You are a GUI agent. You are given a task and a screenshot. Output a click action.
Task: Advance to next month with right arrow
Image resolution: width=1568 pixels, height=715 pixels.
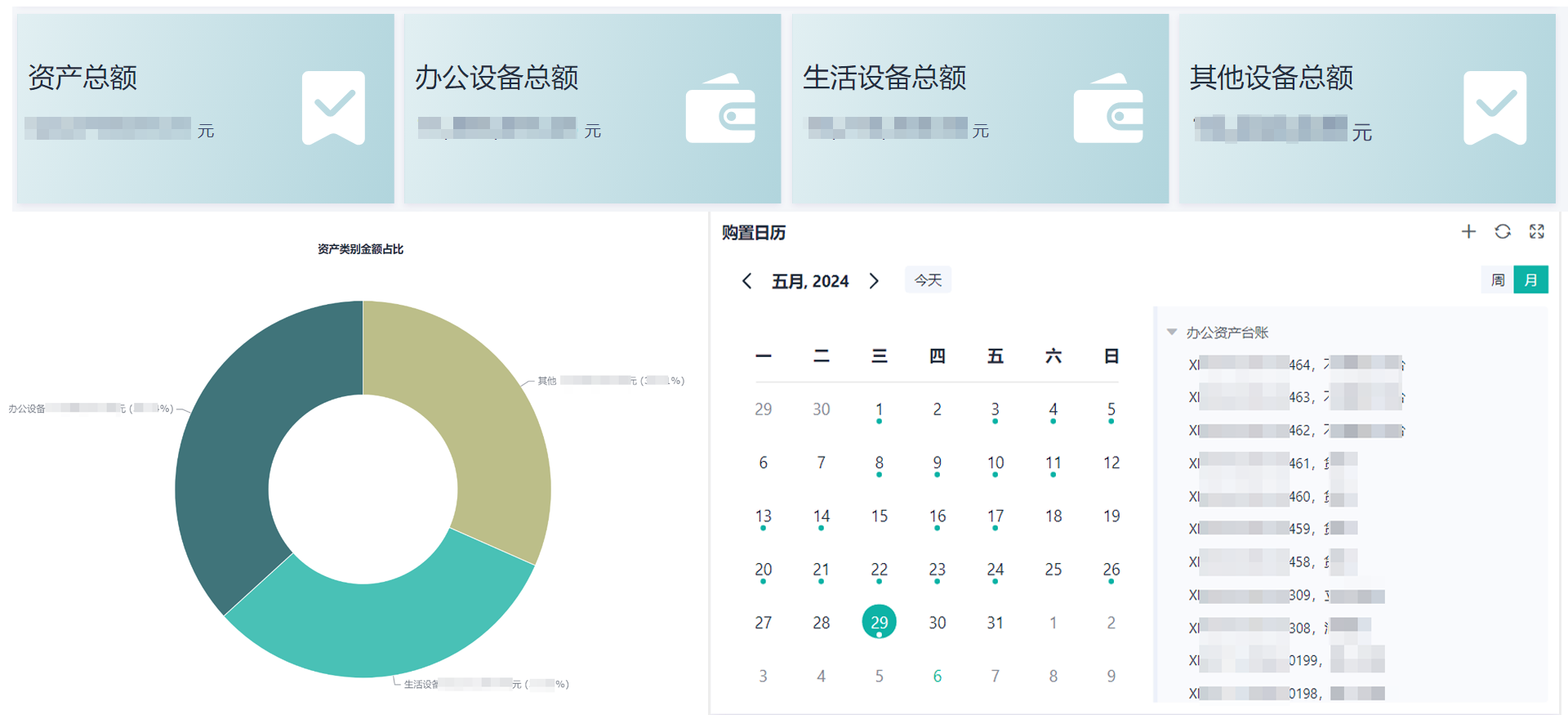click(875, 281)
